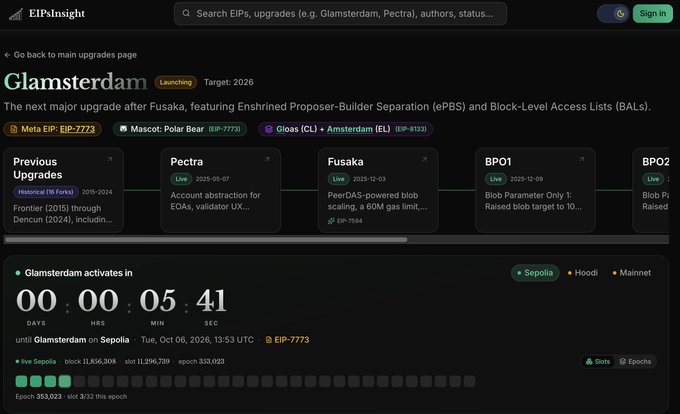Go back to main upgrades page
Screen dimensions: 680x414
click(71, 55)
